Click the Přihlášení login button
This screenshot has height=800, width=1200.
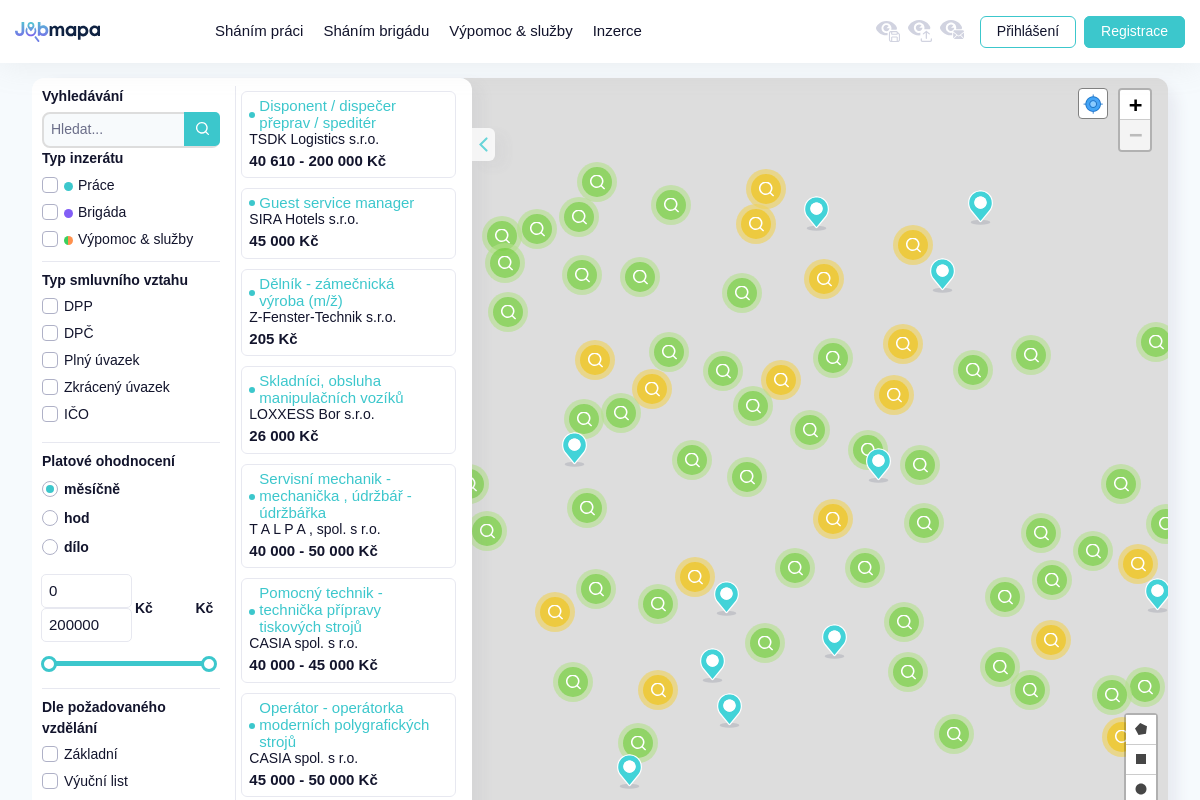[1028, 31]
